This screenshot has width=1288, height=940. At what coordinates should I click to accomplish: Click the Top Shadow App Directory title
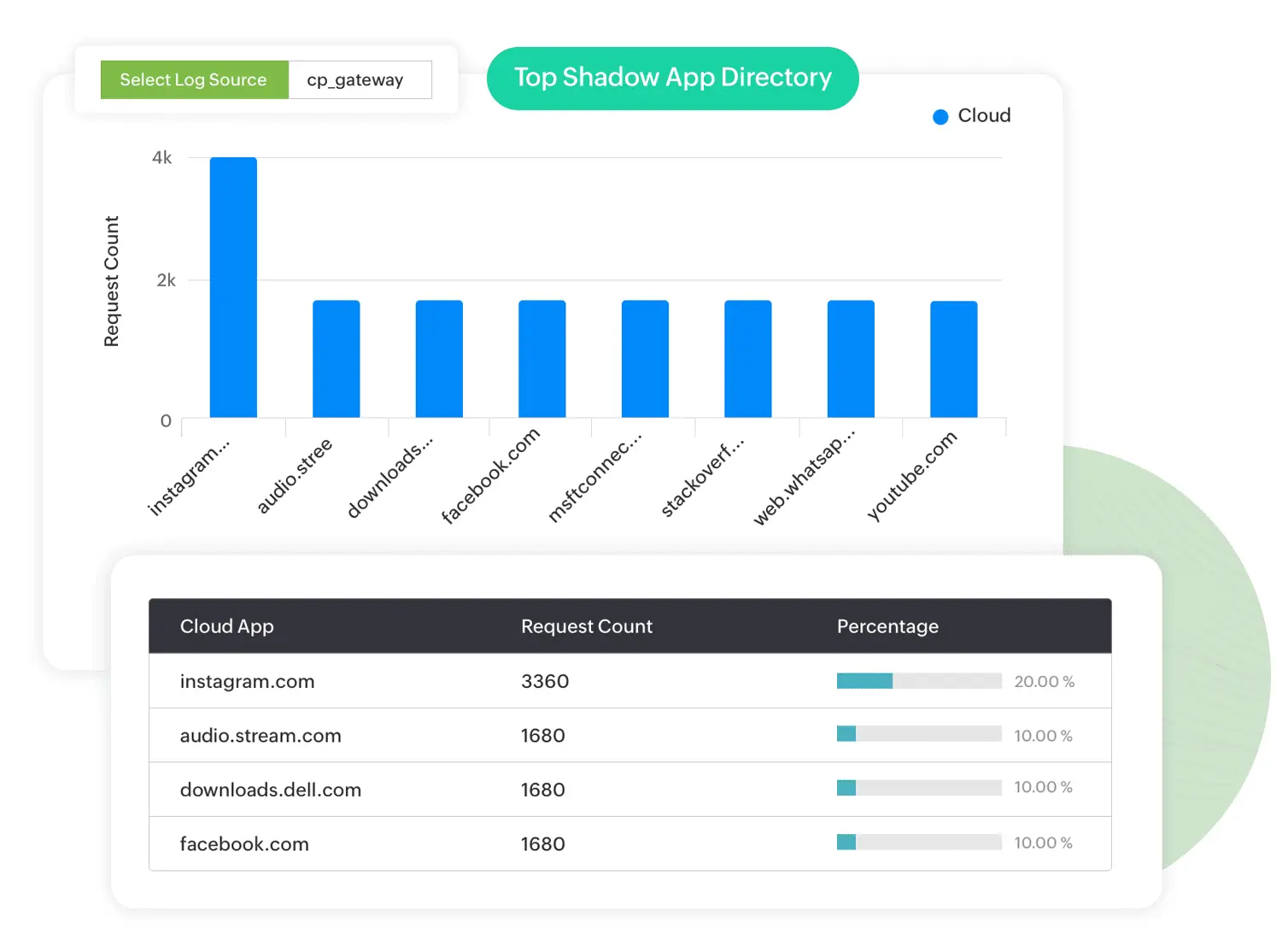(672, 78)
